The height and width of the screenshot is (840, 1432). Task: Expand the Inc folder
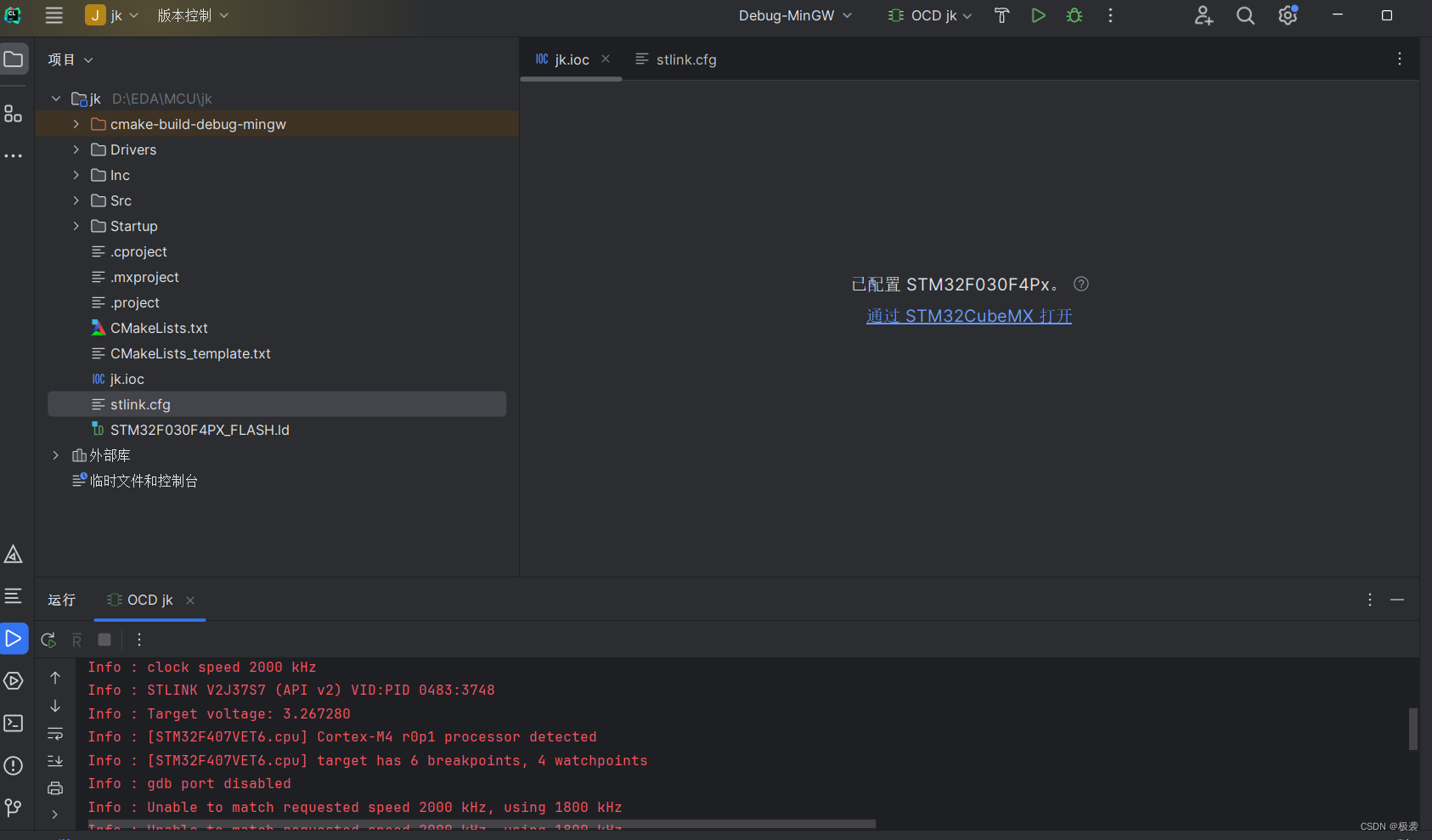point(76,175)
